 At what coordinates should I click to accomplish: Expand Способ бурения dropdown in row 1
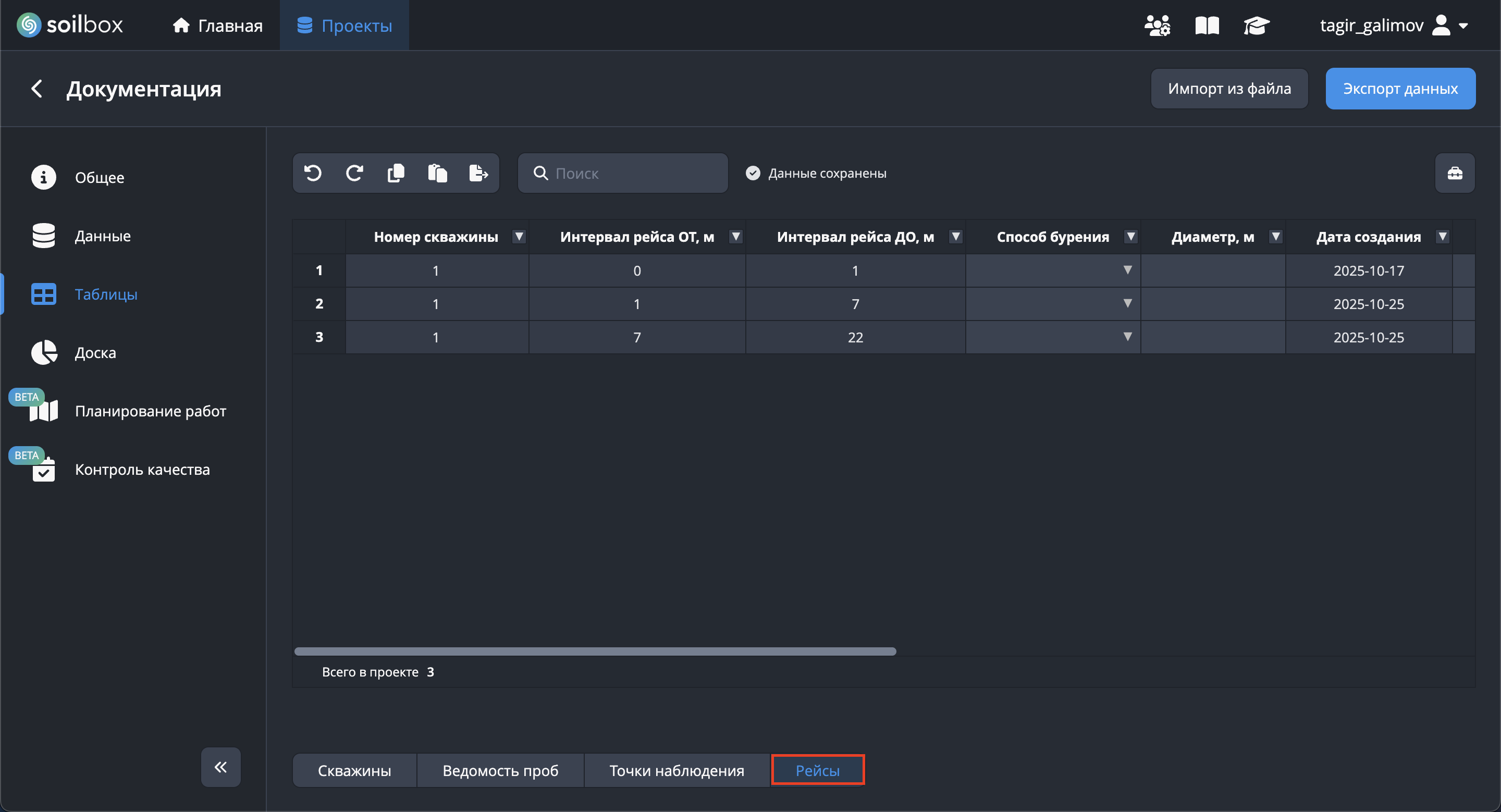pos(1127,270)
